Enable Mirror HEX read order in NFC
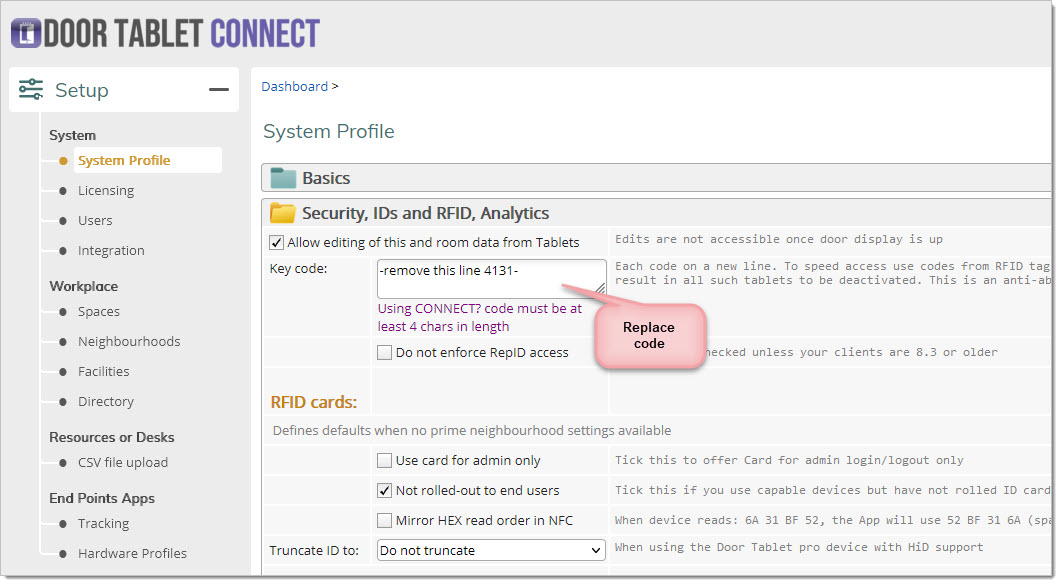The width and height of the screenshot is (1060, 584). pyautogui.click(x=385, y=520)
